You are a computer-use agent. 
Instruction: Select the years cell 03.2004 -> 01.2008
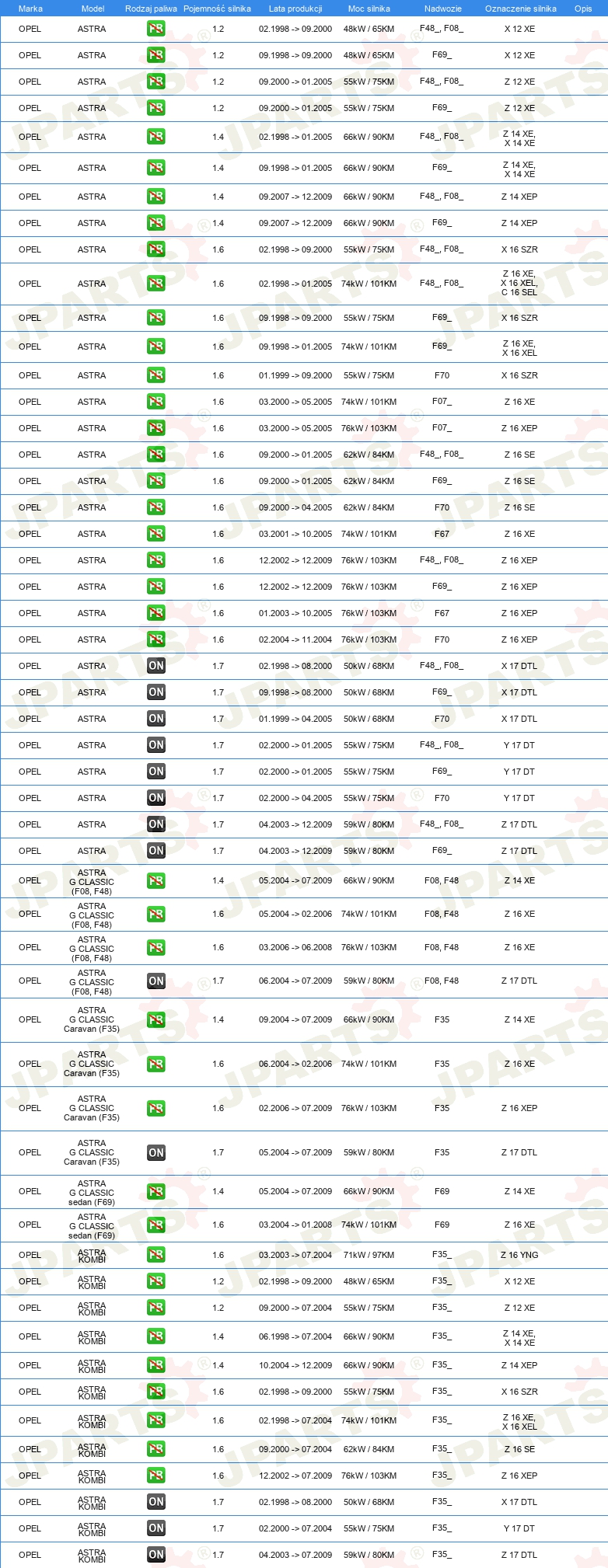point(295,1225)
